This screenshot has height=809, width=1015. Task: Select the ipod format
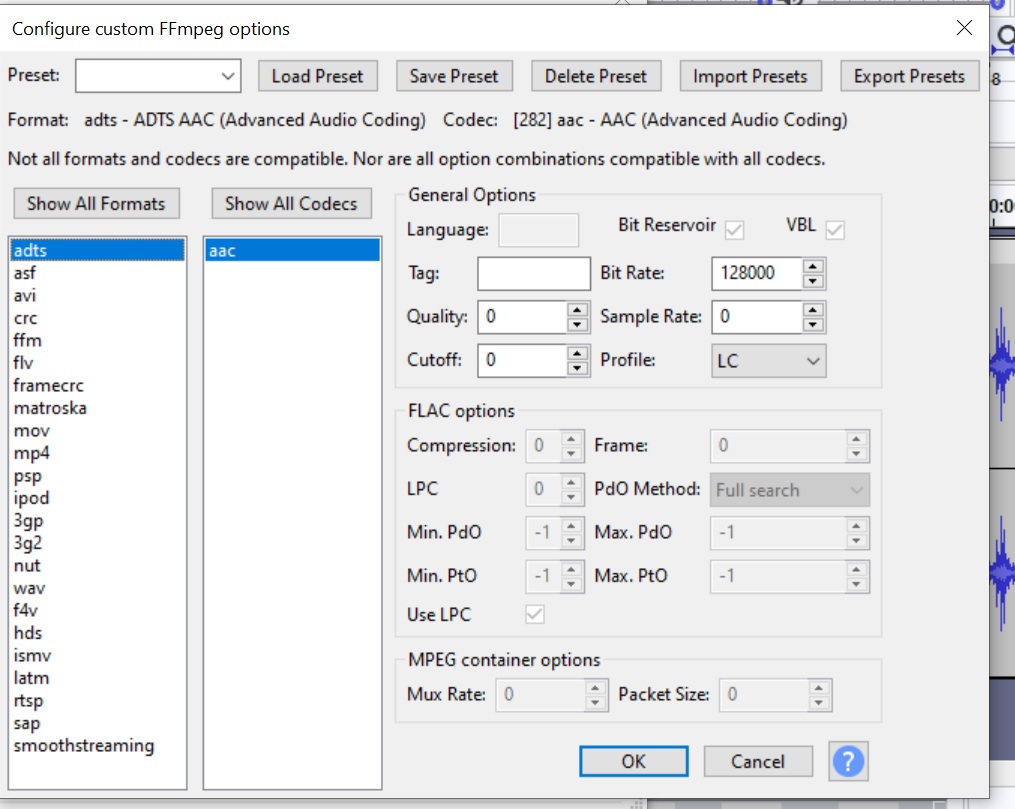97,498
